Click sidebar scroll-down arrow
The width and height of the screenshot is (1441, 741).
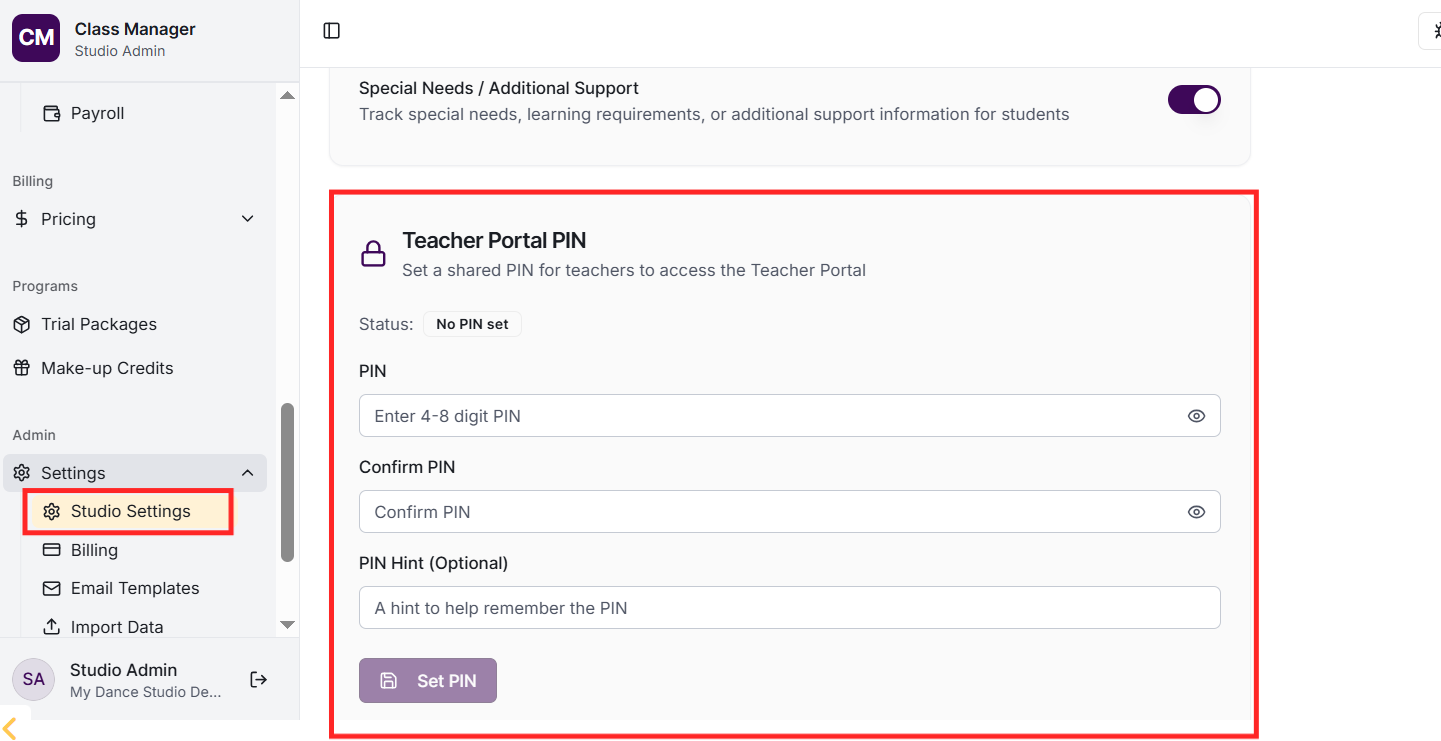tap(287, 624)
